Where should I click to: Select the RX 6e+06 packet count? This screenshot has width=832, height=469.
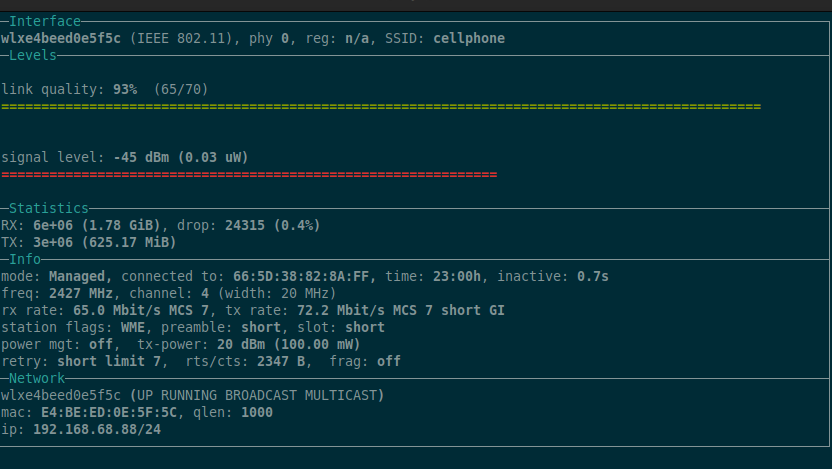tap(53, 225)
